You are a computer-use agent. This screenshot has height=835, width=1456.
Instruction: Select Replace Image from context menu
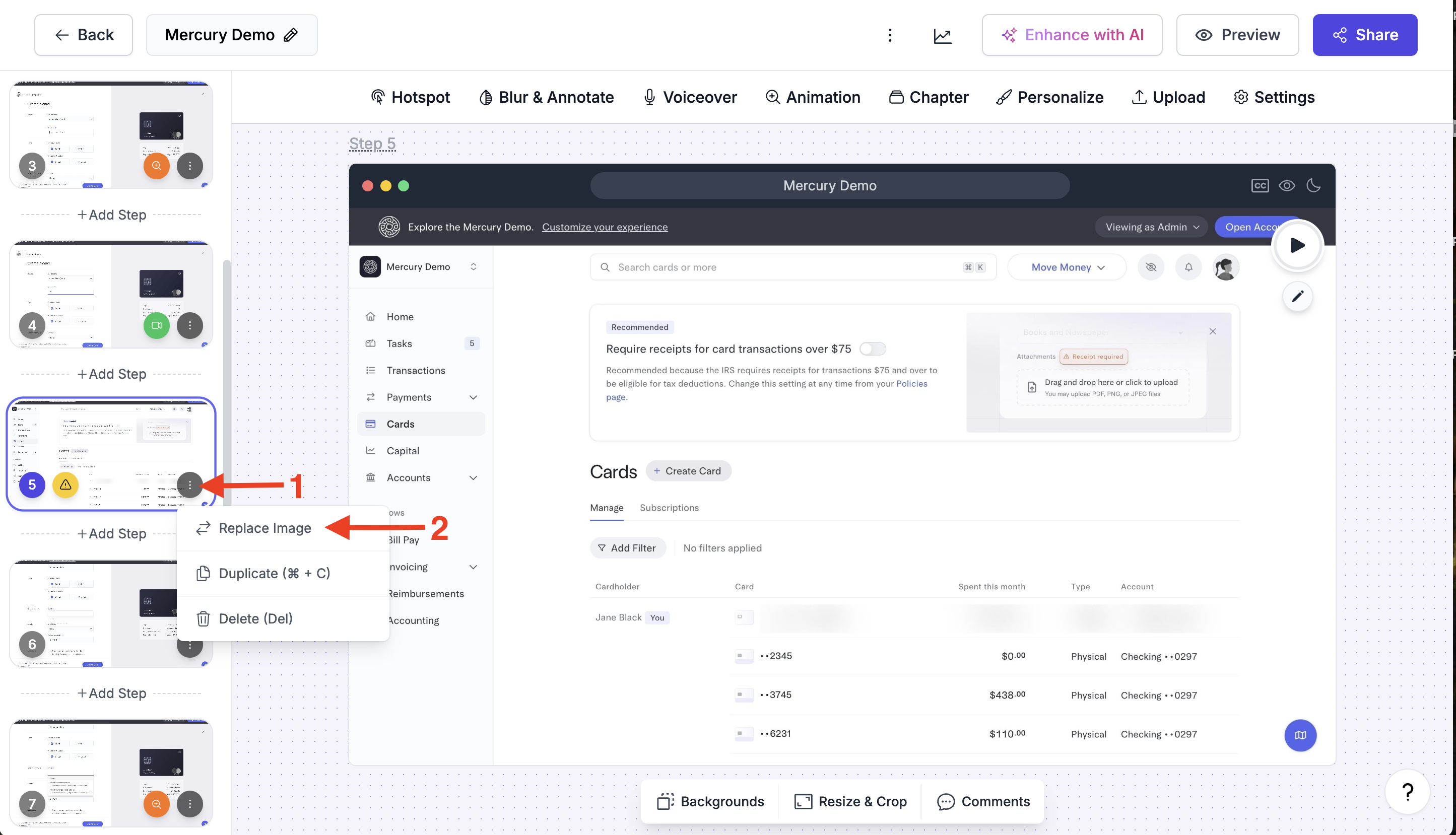[265, 528]
